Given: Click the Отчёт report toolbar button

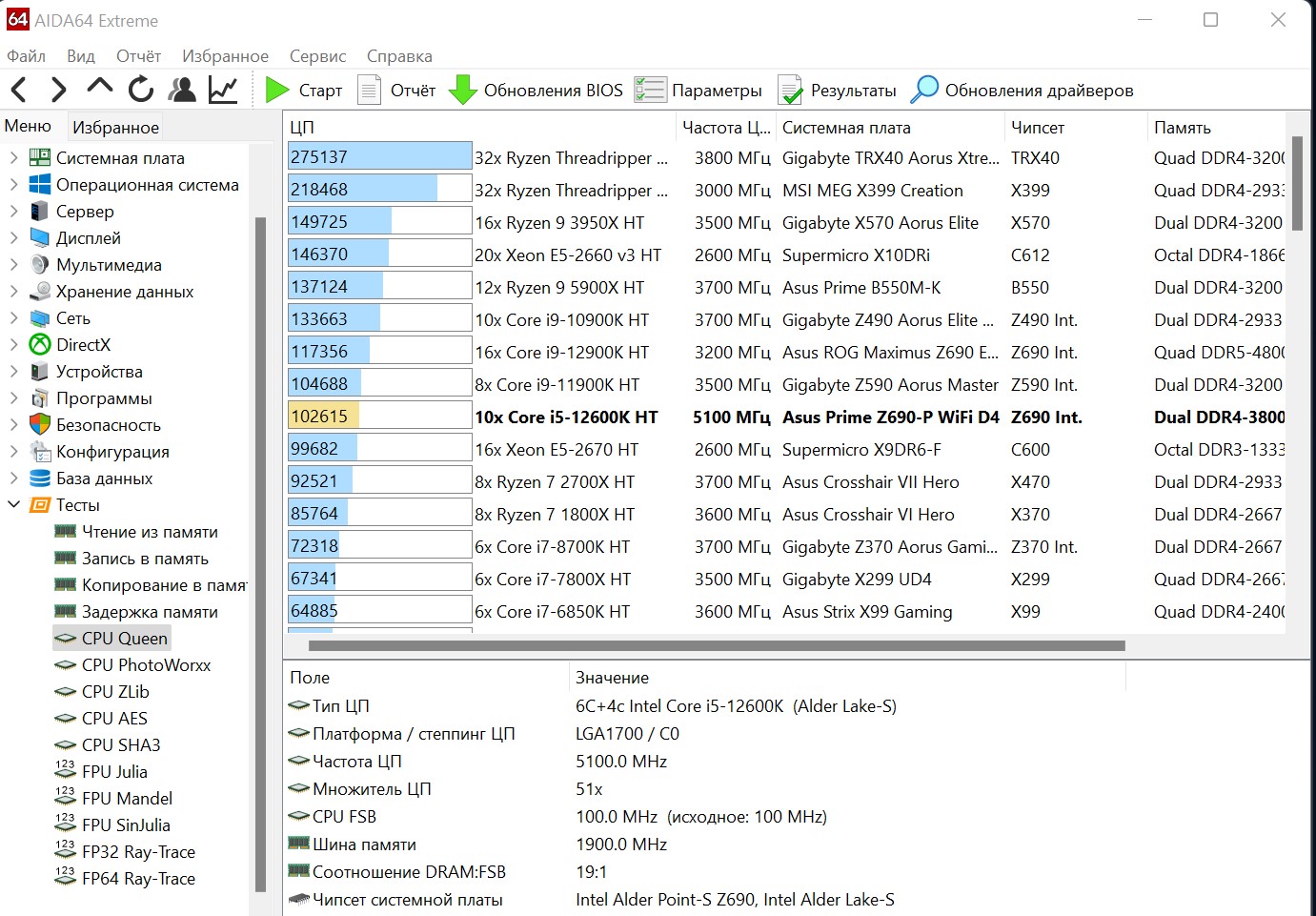Looking at the screenshot, I should 396,91.
